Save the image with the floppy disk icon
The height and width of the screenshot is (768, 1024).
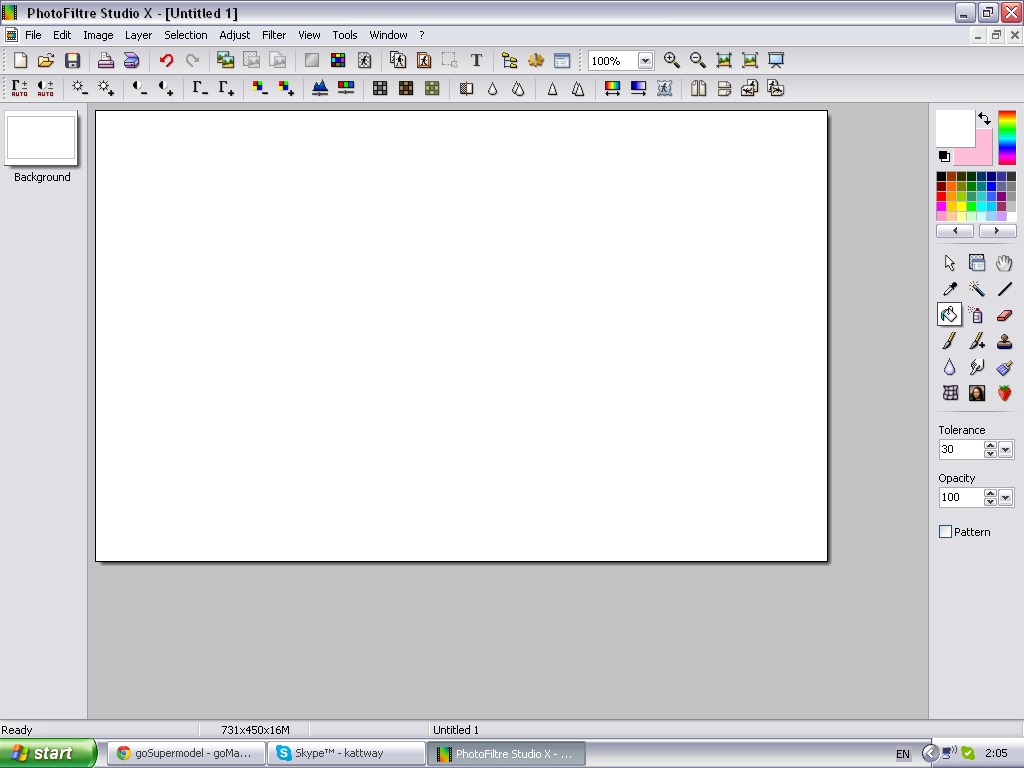(x=72, y=61)
